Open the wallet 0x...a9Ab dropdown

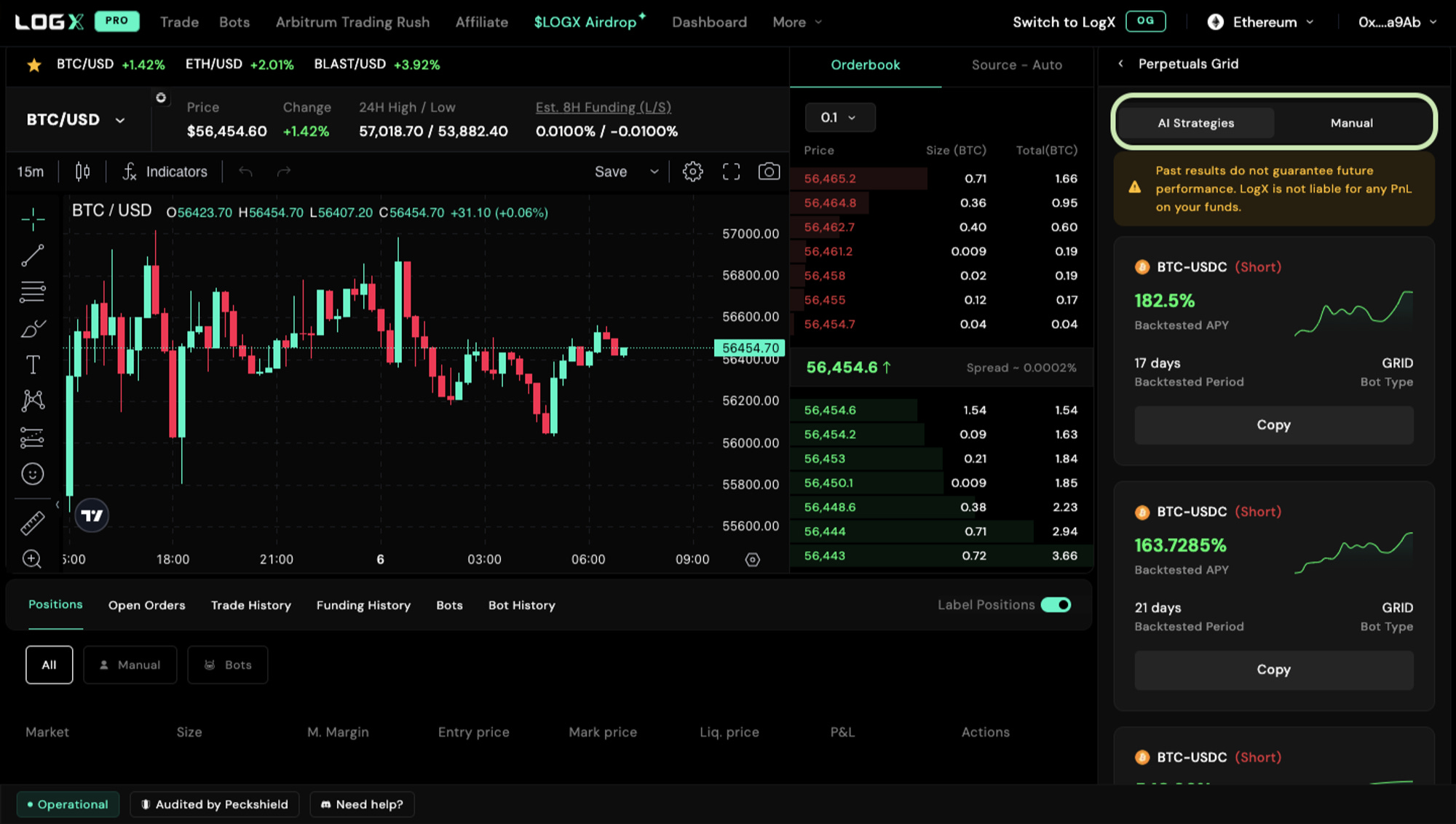pyautogui.click(x=1398, y=23)
